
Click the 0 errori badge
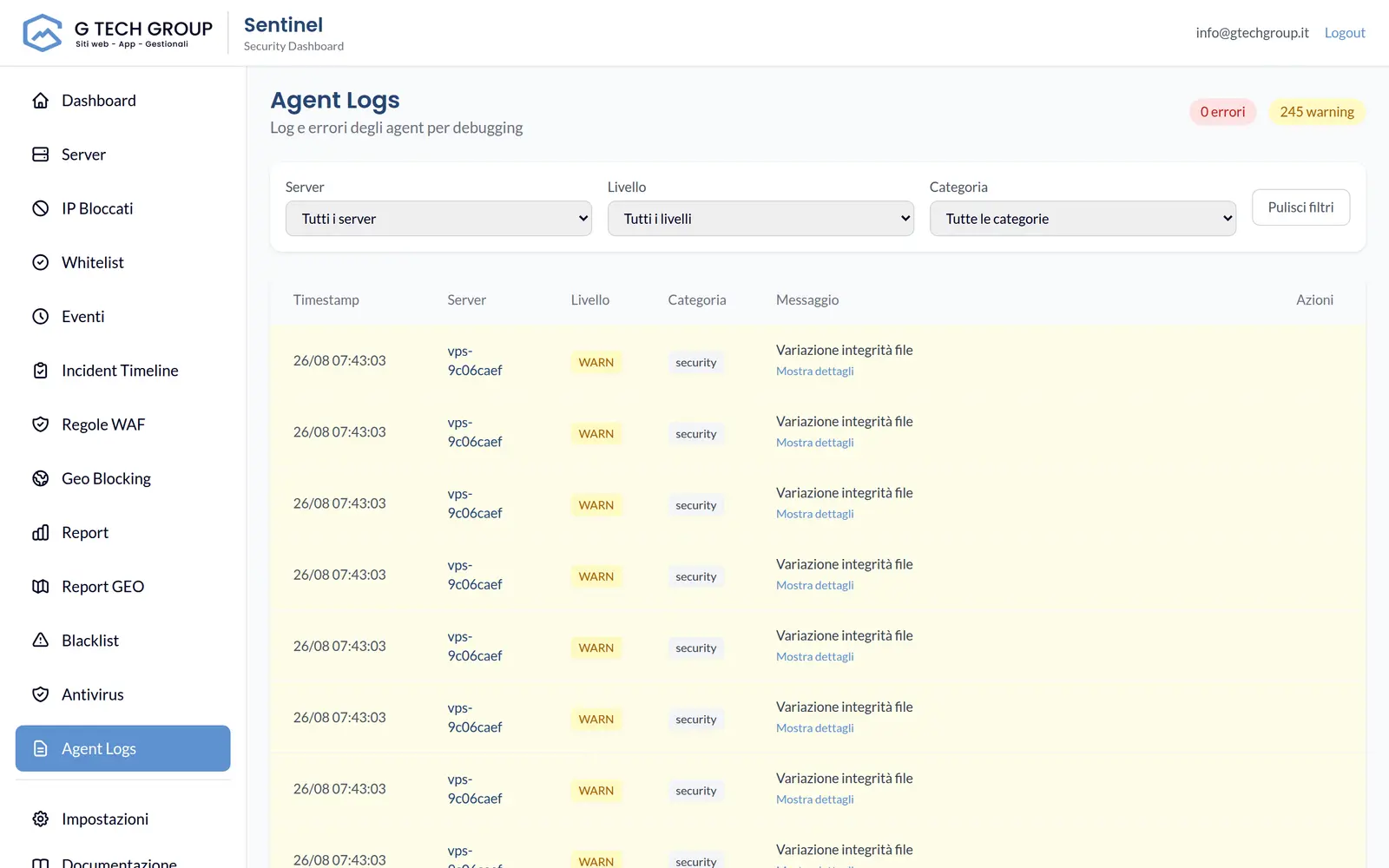pos(1222,112)
